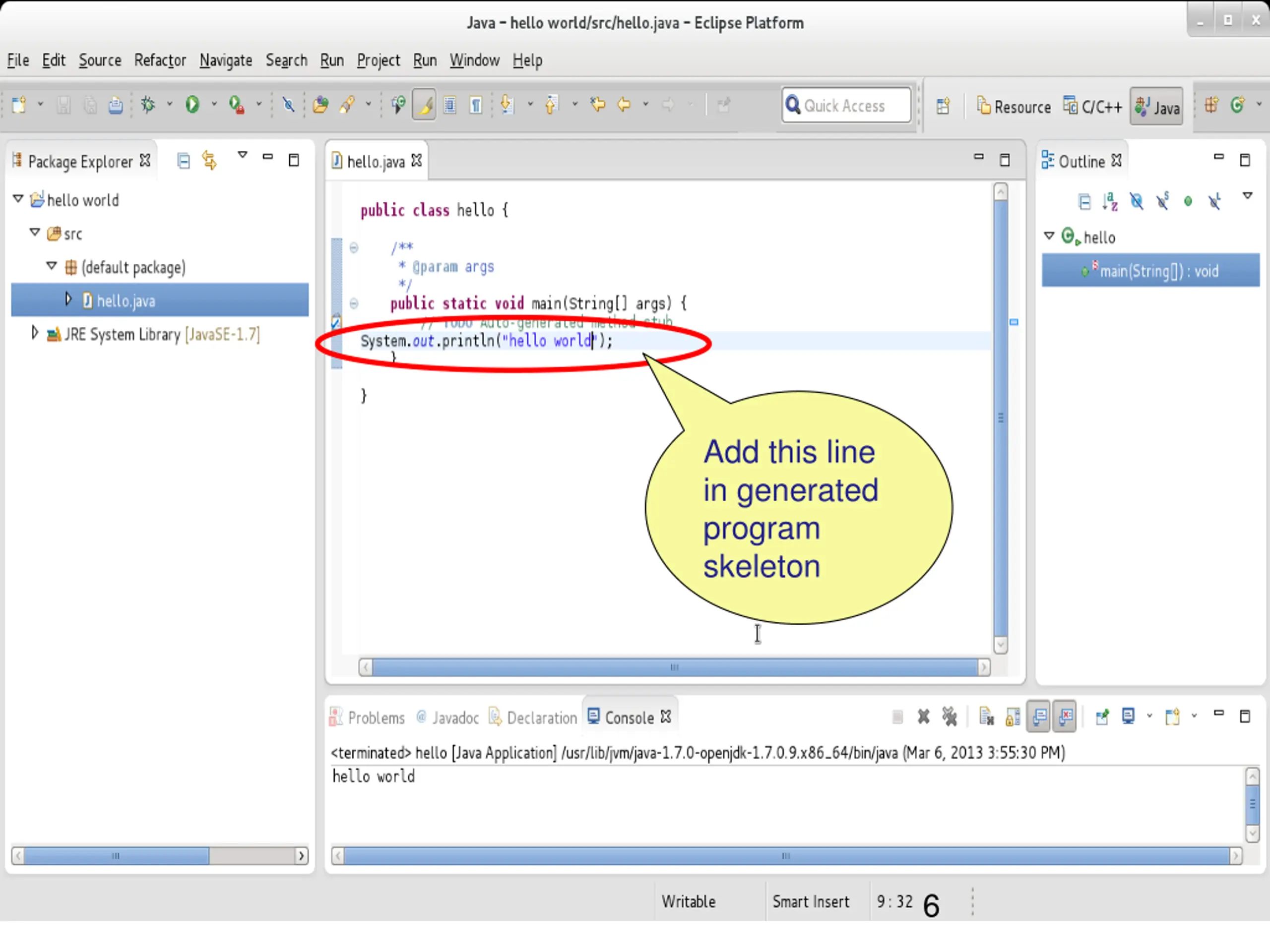Click the Back navigation arrow
The height and width of the screenshot is (952, 1270).
click(624, 105)
